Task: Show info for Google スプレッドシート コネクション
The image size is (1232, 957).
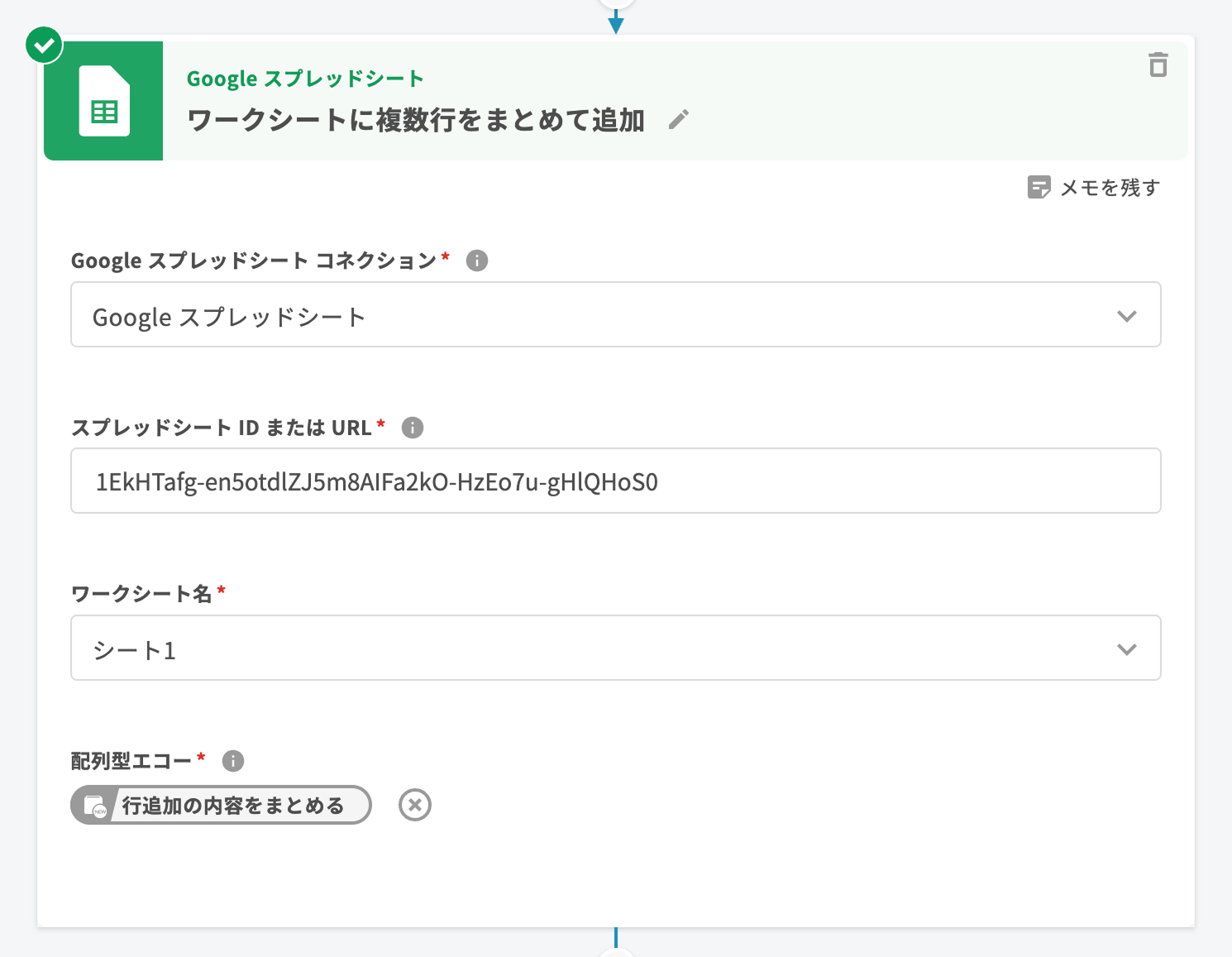Action: 477,261
